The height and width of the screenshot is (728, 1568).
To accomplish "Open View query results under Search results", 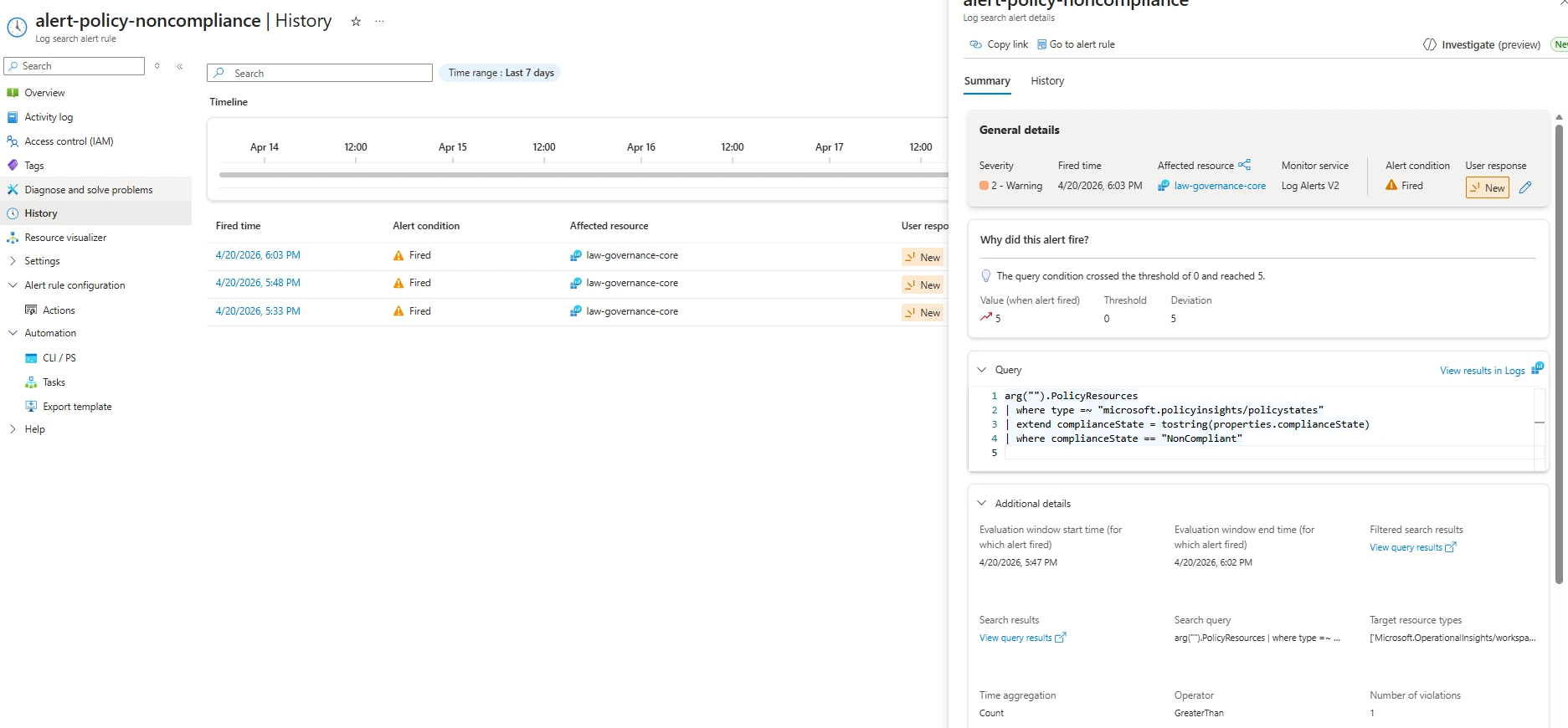I will click(1022, 638).
